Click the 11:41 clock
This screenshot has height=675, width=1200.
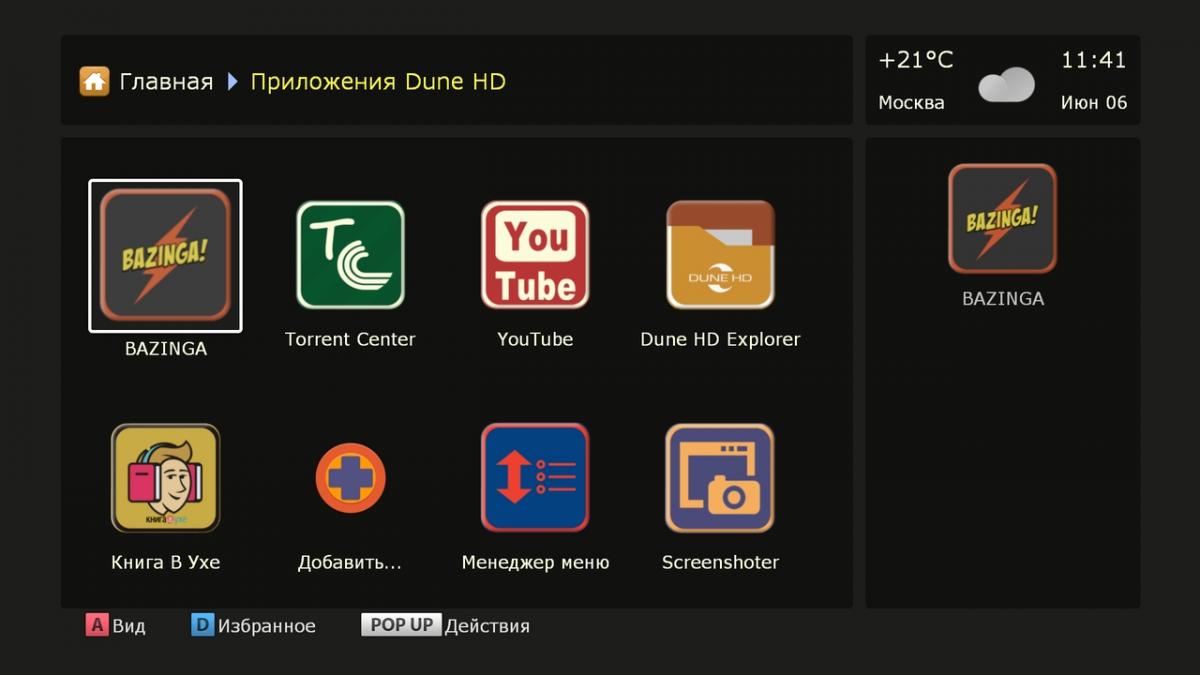click(1093, 60)
